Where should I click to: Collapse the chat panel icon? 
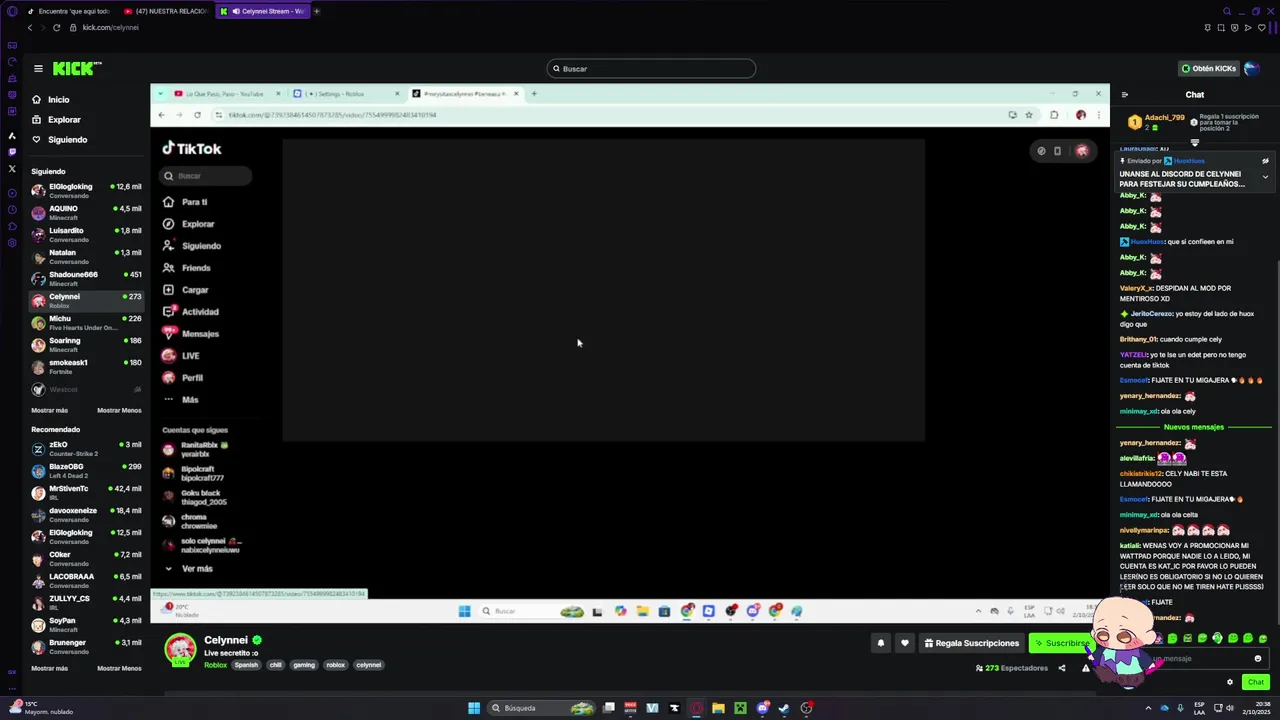pos(1125,95)
